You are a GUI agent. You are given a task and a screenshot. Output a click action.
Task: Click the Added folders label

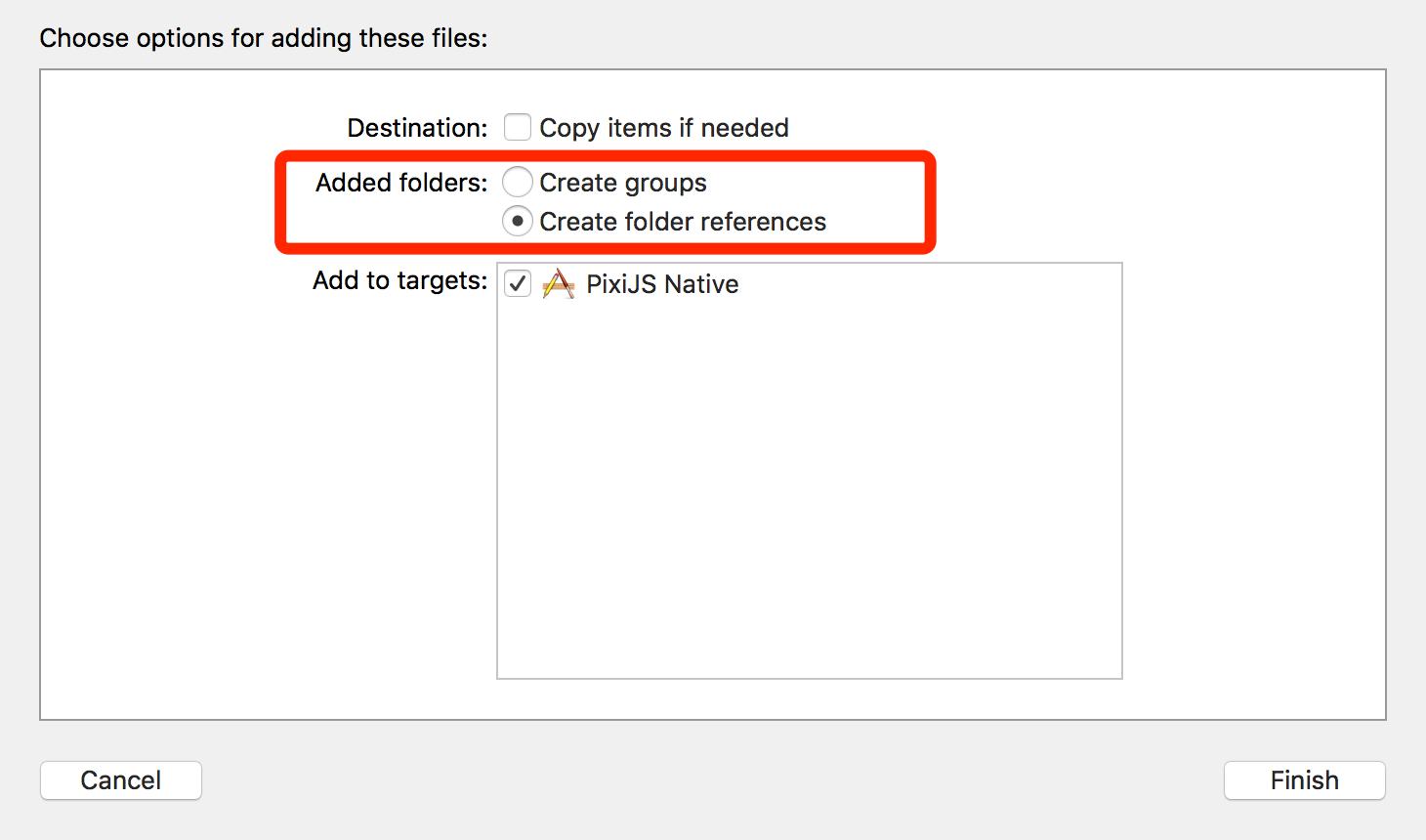(x=401, y=183)
